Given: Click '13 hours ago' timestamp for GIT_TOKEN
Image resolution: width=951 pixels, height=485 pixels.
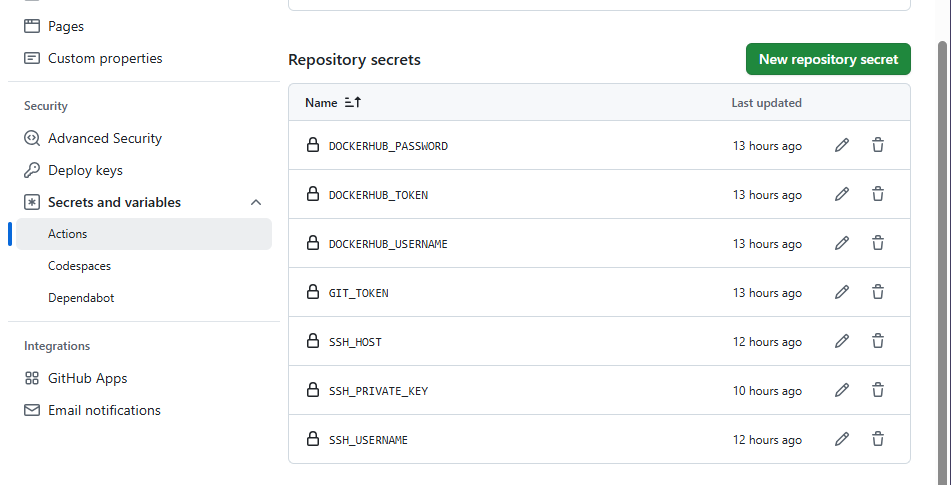Looking at the screenshot, I should click(x=767, y=293).
